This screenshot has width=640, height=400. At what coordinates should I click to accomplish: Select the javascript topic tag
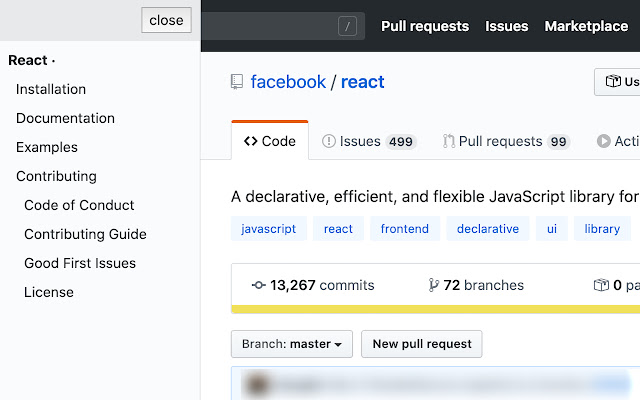tap(269, 229)
